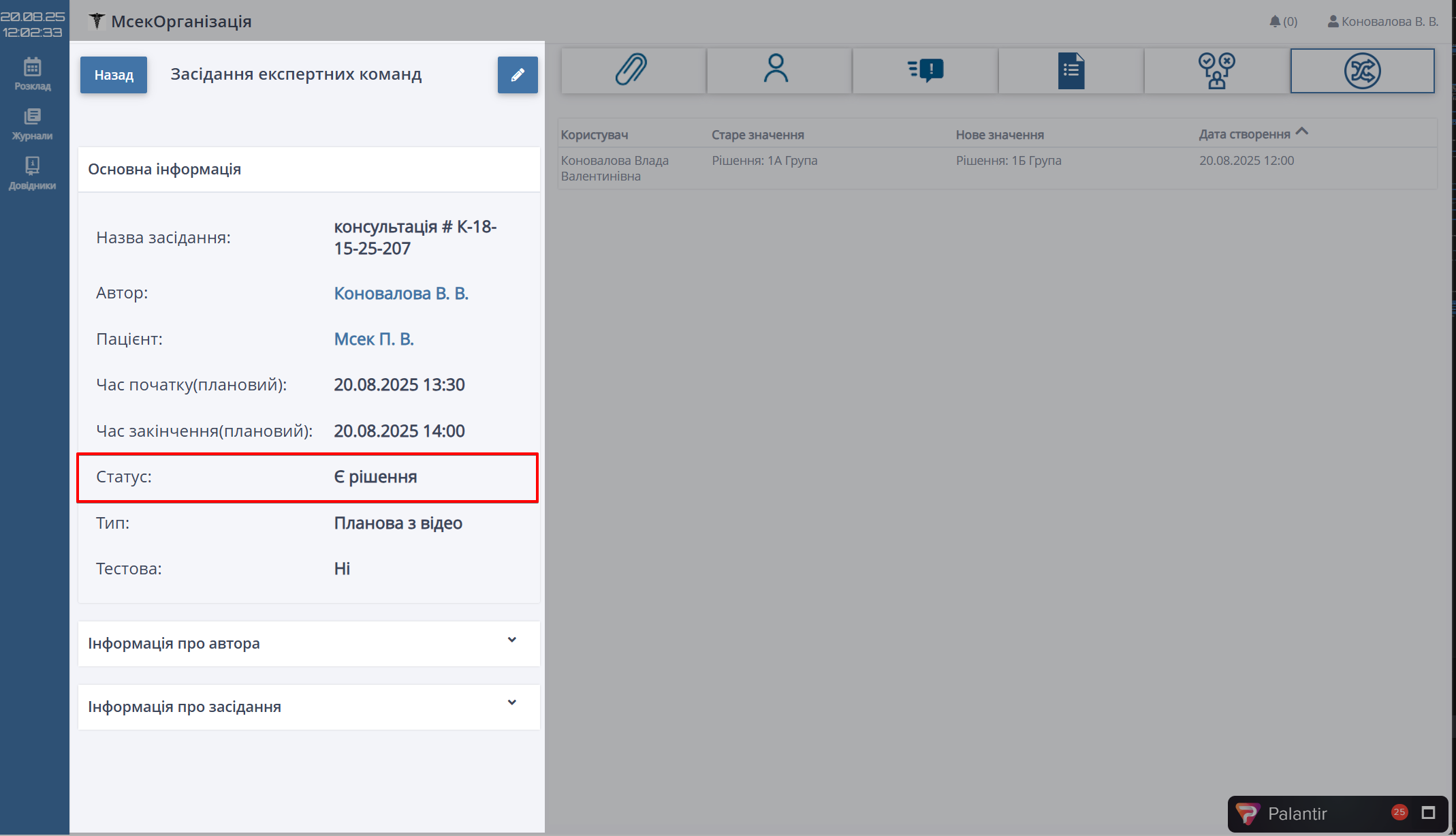This screenshot has height=836, width=1456.
Task: Open the Журнали section in sidebar
Action: pyautogui.click(x=32, y=123)
